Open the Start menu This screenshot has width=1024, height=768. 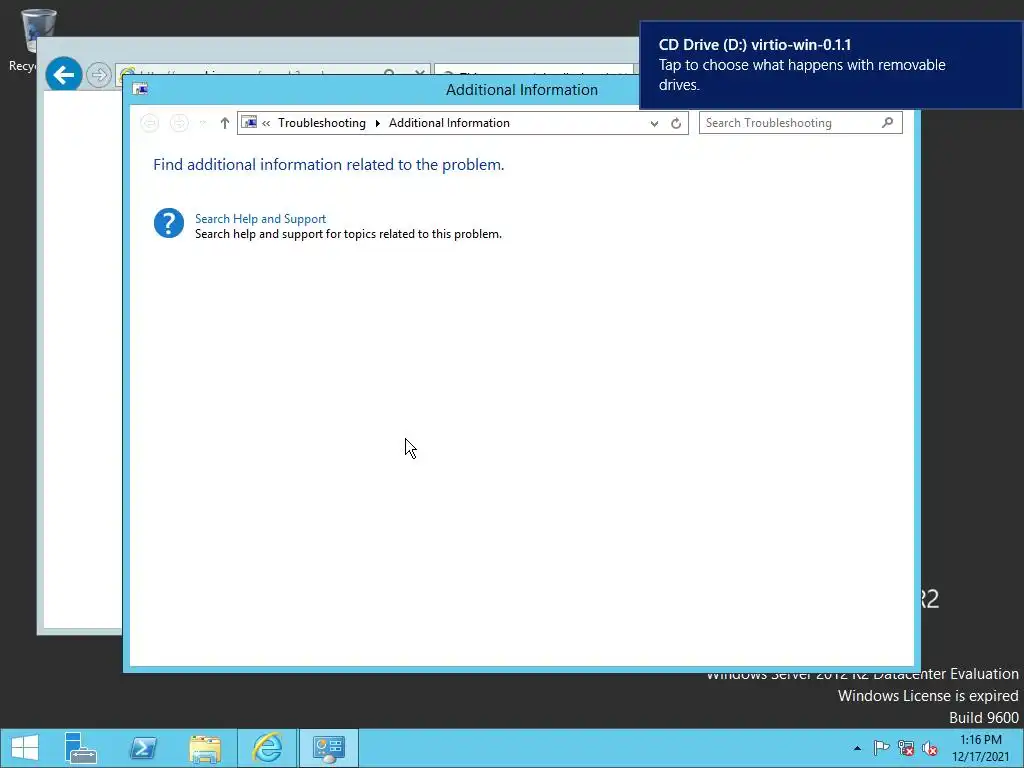pos(25,748)
